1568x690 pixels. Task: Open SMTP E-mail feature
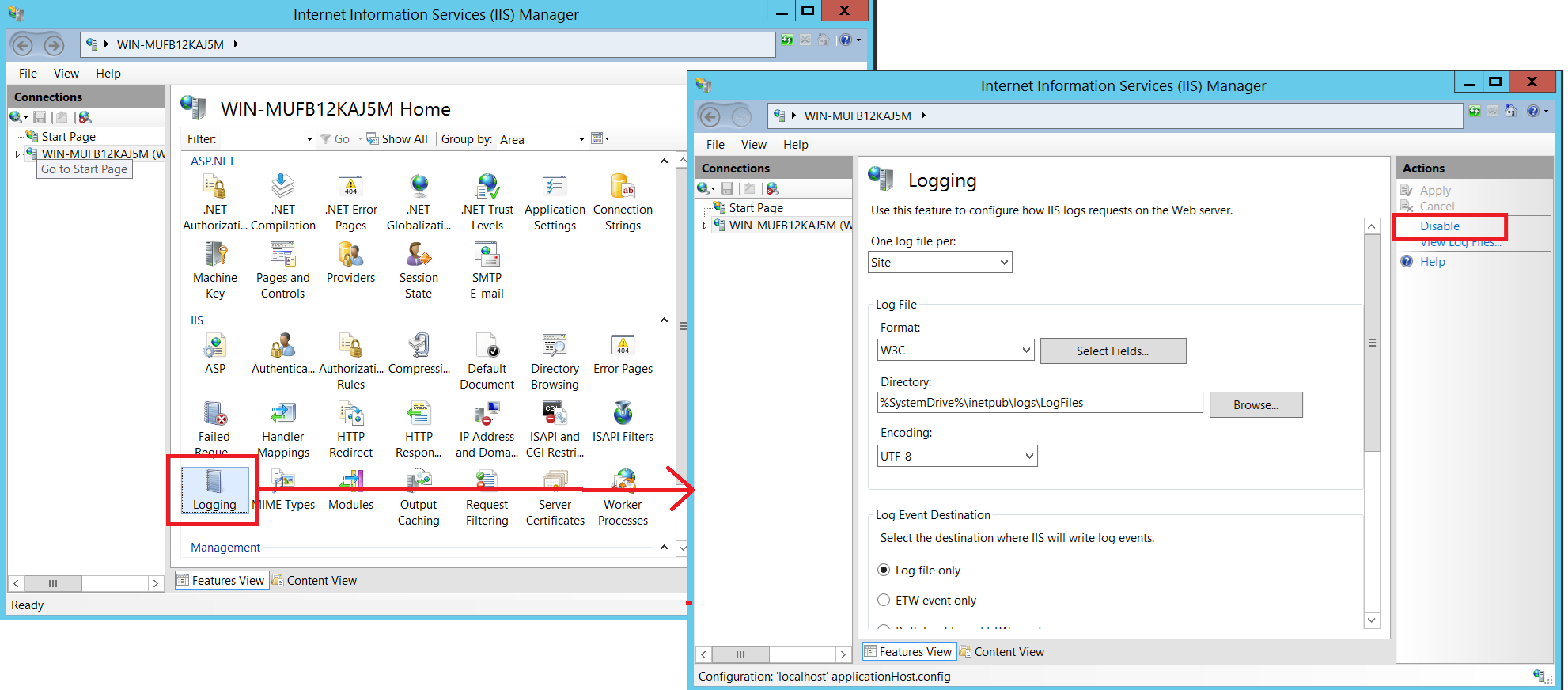pos(487,271)
